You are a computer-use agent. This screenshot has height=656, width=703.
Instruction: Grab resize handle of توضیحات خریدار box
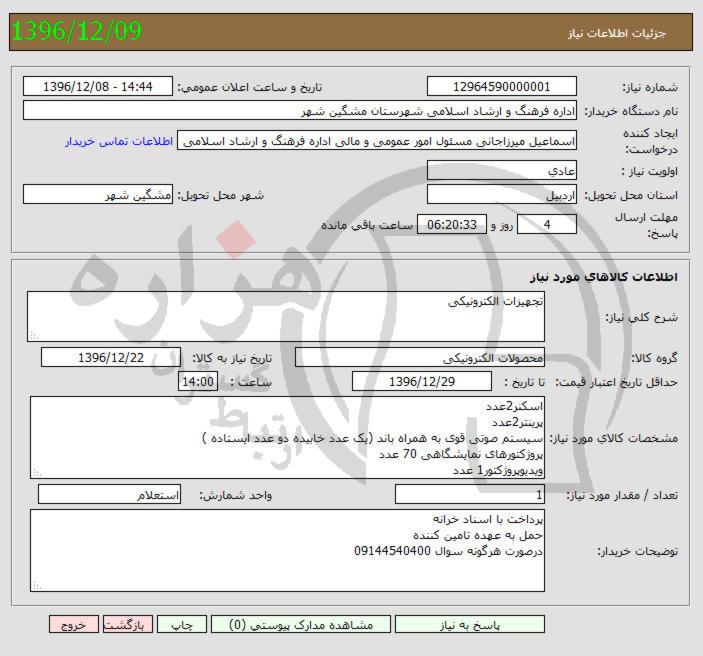37,586
